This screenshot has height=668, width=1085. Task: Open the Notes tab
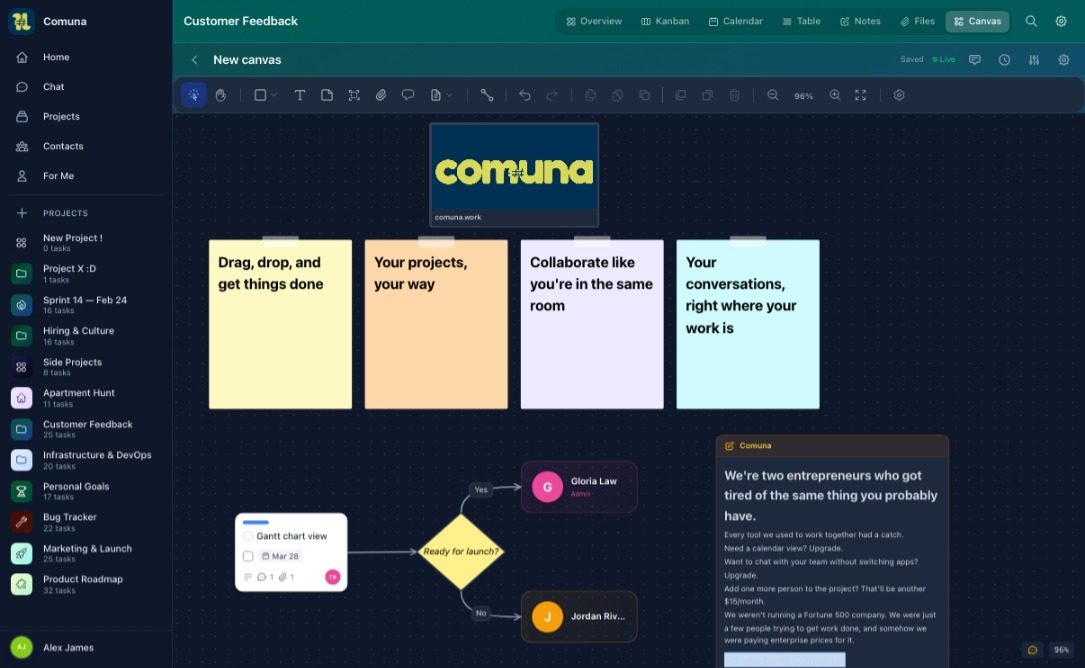point(860,21)
